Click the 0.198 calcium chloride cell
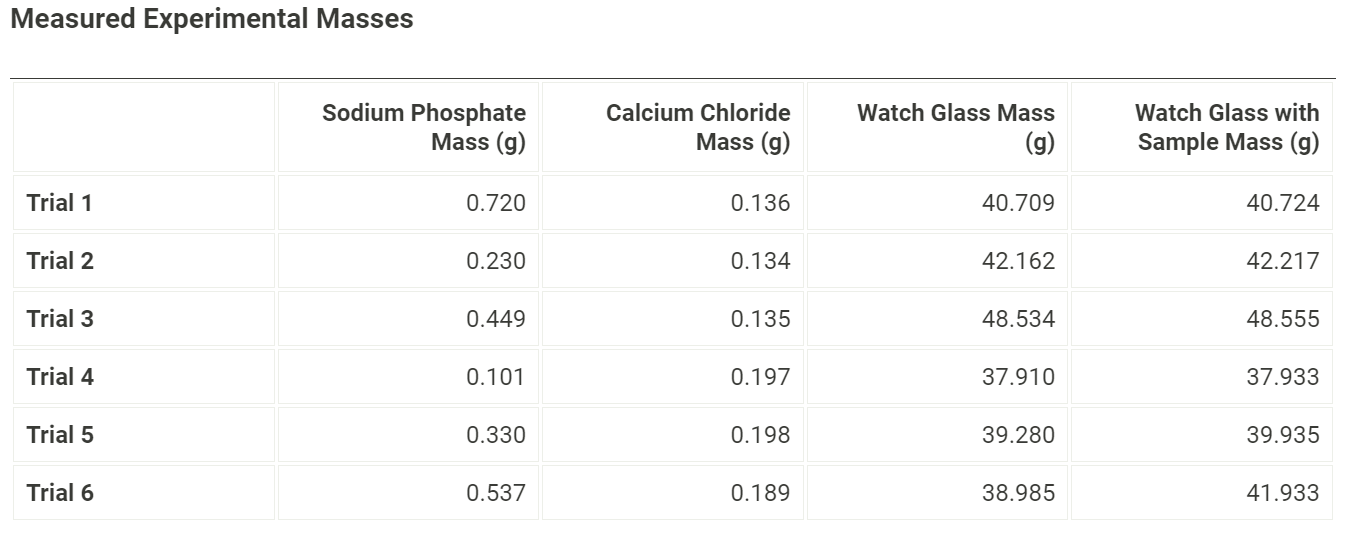 click(760, 435)
